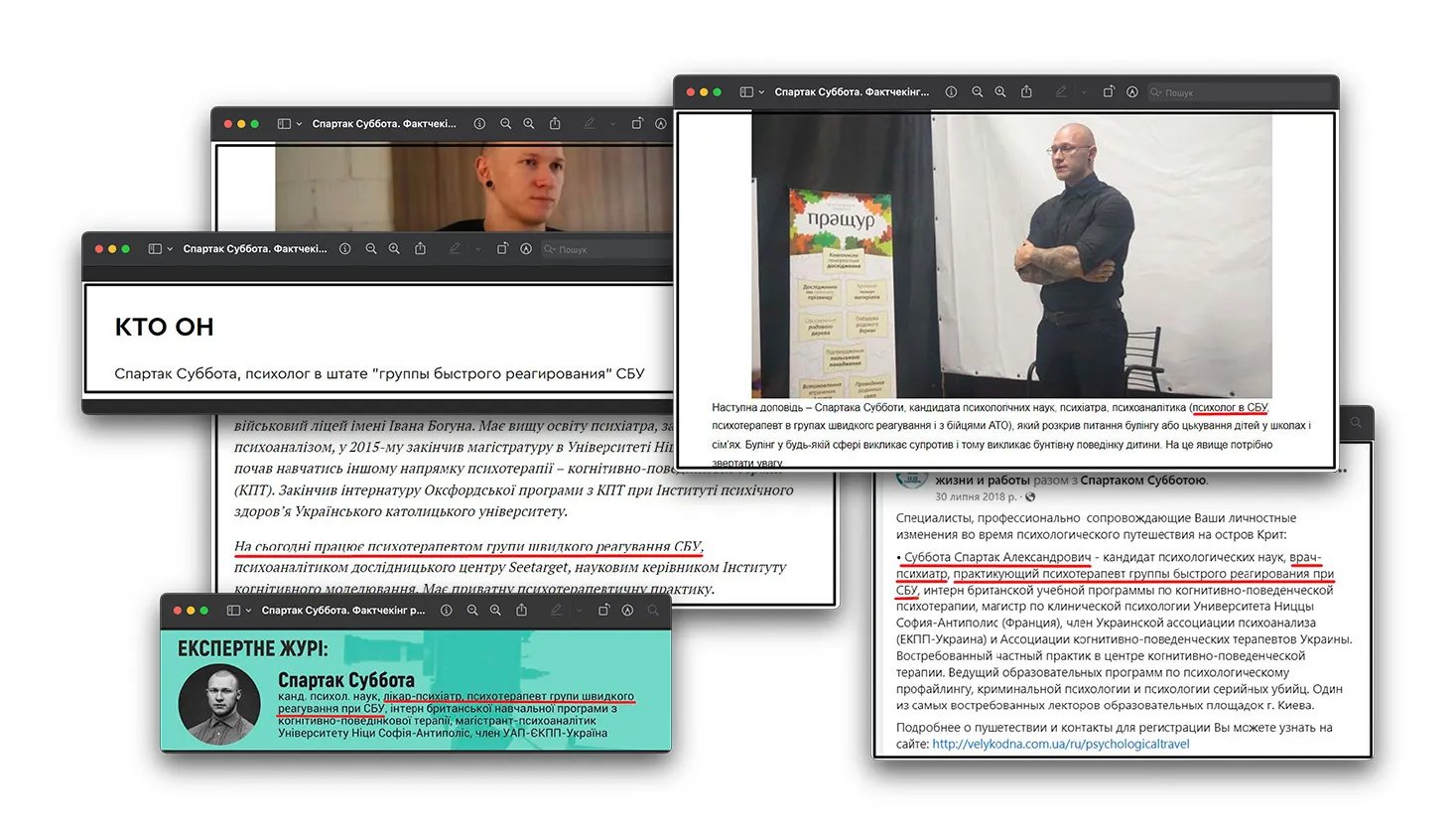Click Inspector info icon in Пращур photo window

coord(951,92)
